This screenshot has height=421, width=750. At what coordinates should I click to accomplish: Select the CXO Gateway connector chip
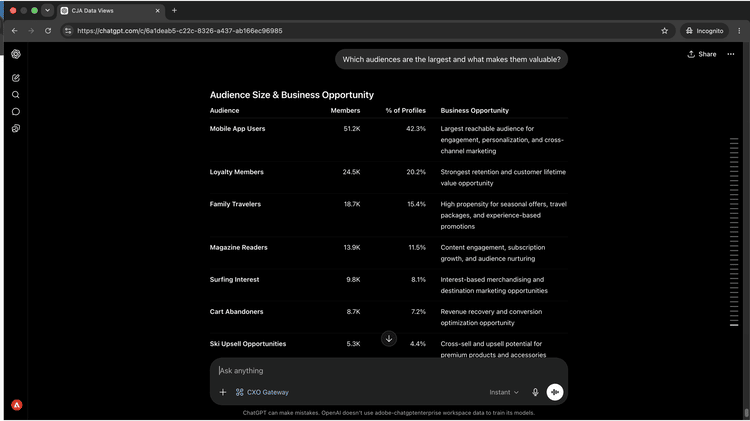point(262,392)
